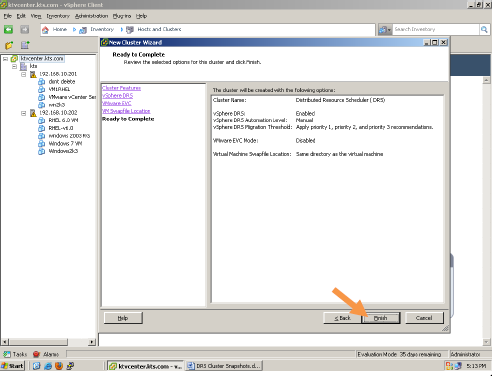
Task: Go to VMware EVC wizard step
Action: click(116, 103)
